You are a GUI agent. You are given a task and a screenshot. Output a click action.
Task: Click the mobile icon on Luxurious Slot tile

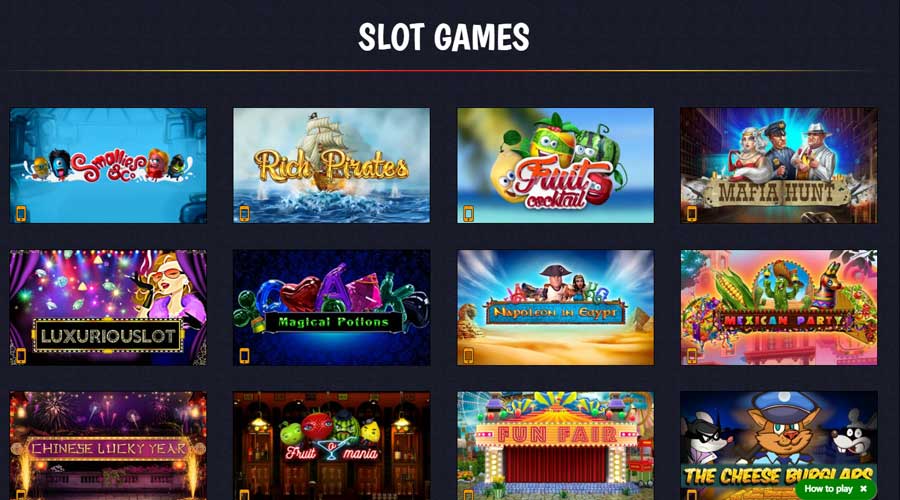21,356
